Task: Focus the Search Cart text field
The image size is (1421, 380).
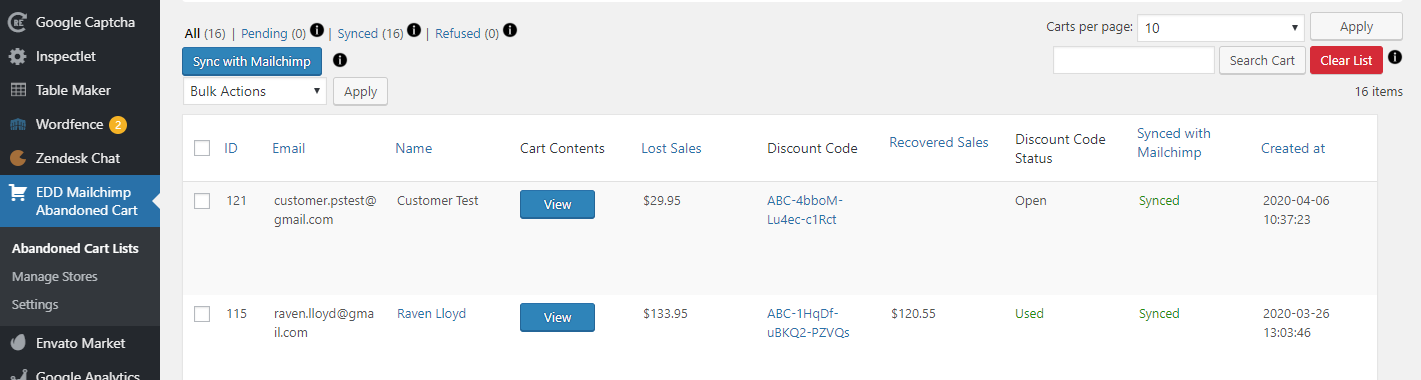Action: (1134, 60)
